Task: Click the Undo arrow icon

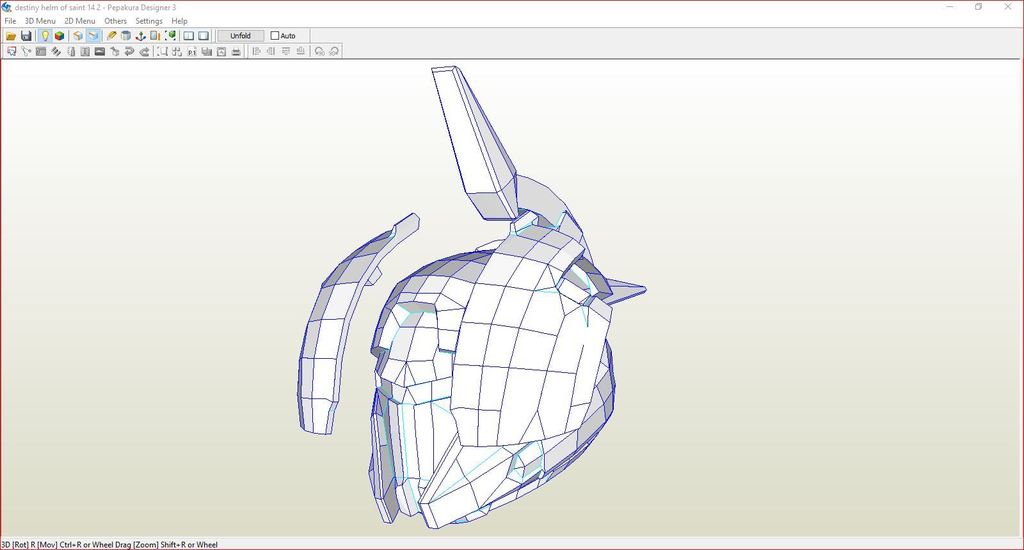Action: (x=129, y=52)
